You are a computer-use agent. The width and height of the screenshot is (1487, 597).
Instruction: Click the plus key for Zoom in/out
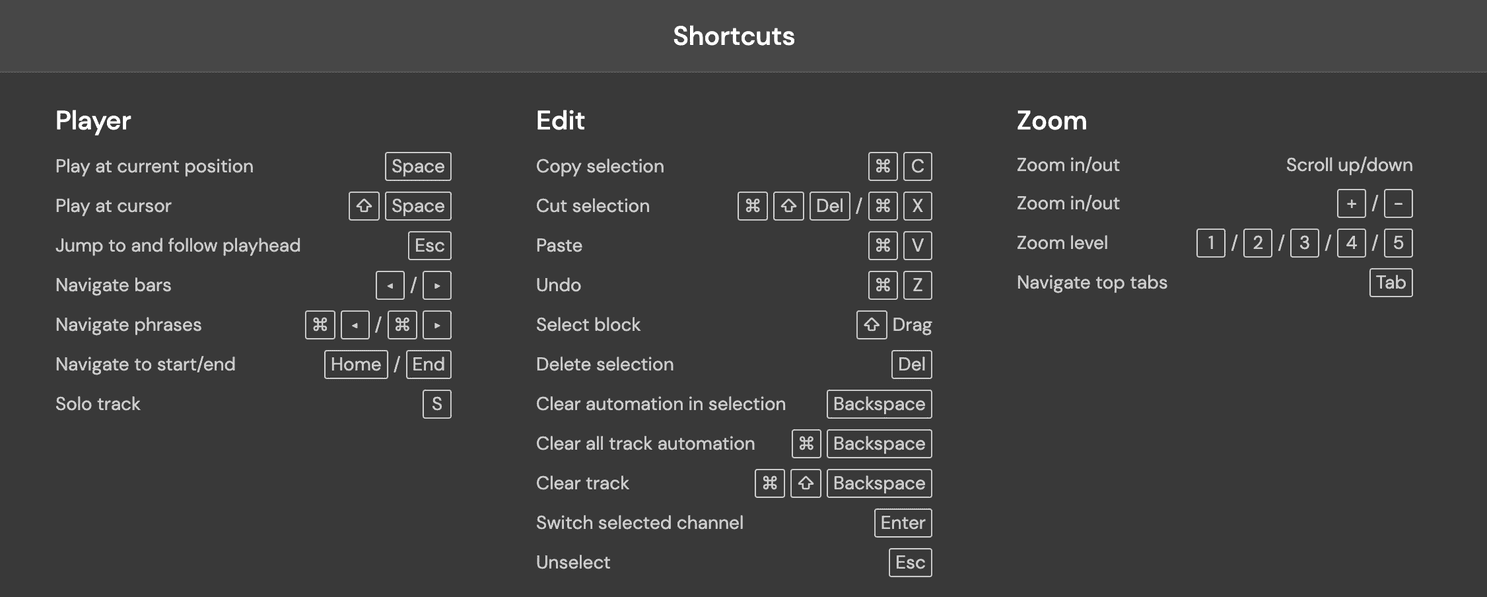click(x=1351, y=203)
